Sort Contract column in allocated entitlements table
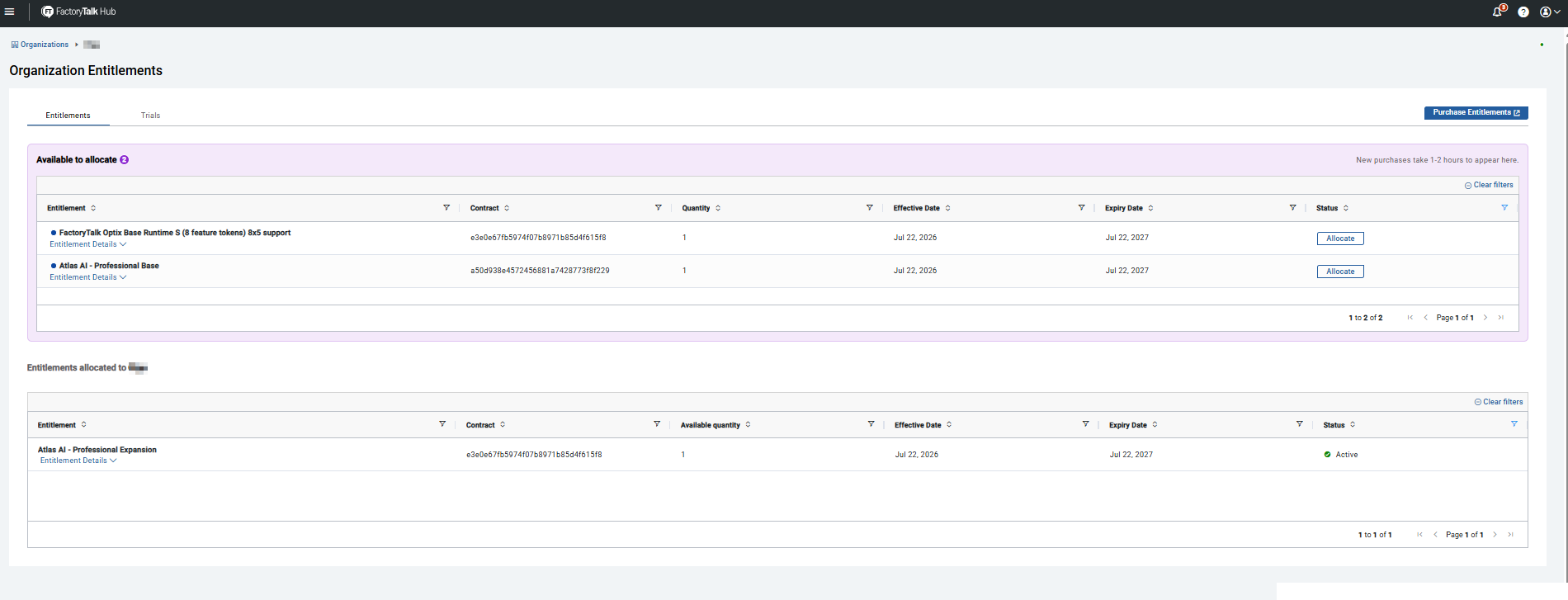The image size is (1568, 600). [x=503, y=425]
